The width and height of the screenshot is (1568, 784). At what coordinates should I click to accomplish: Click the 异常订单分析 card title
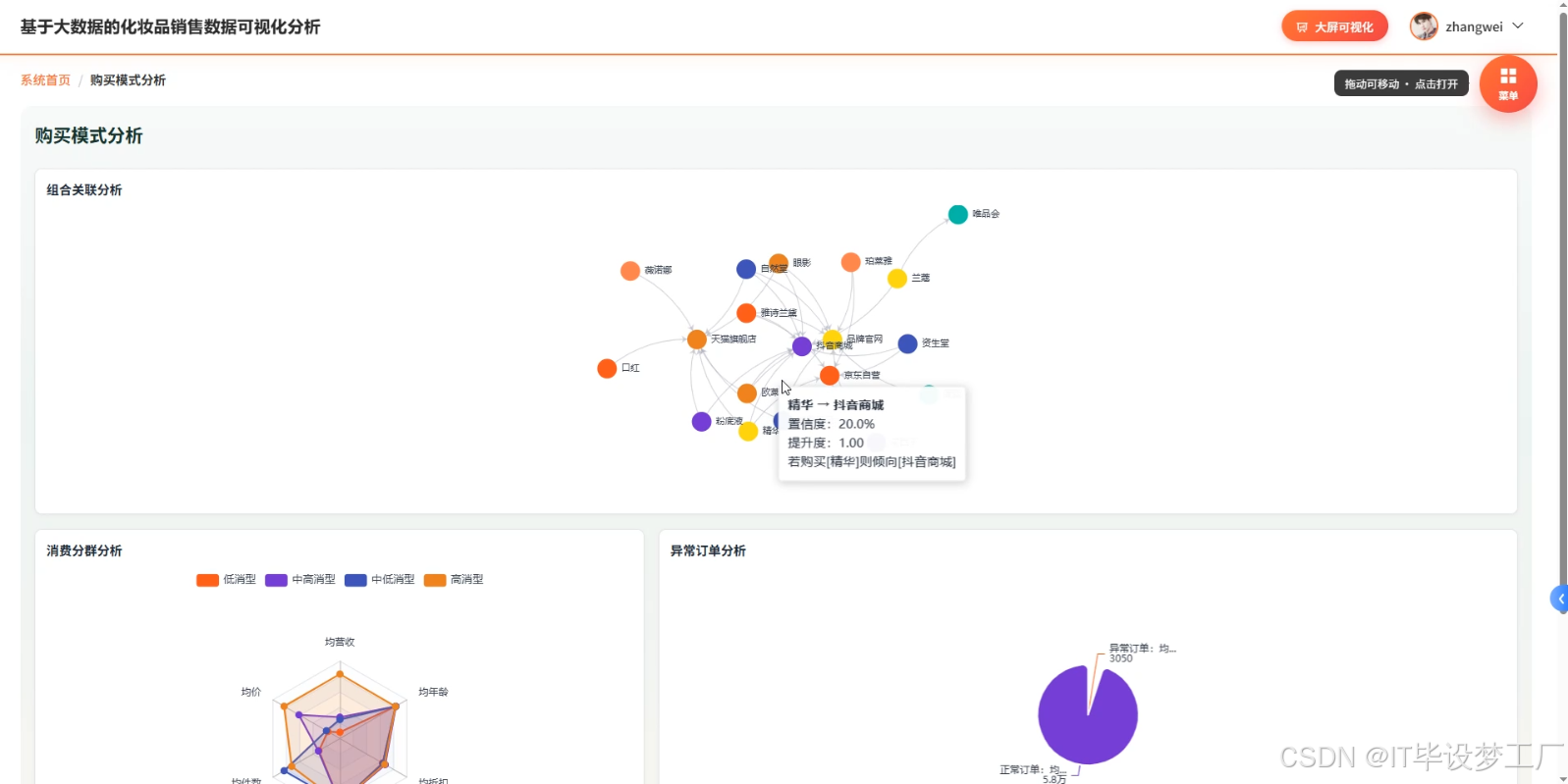[x=708, y=551]
